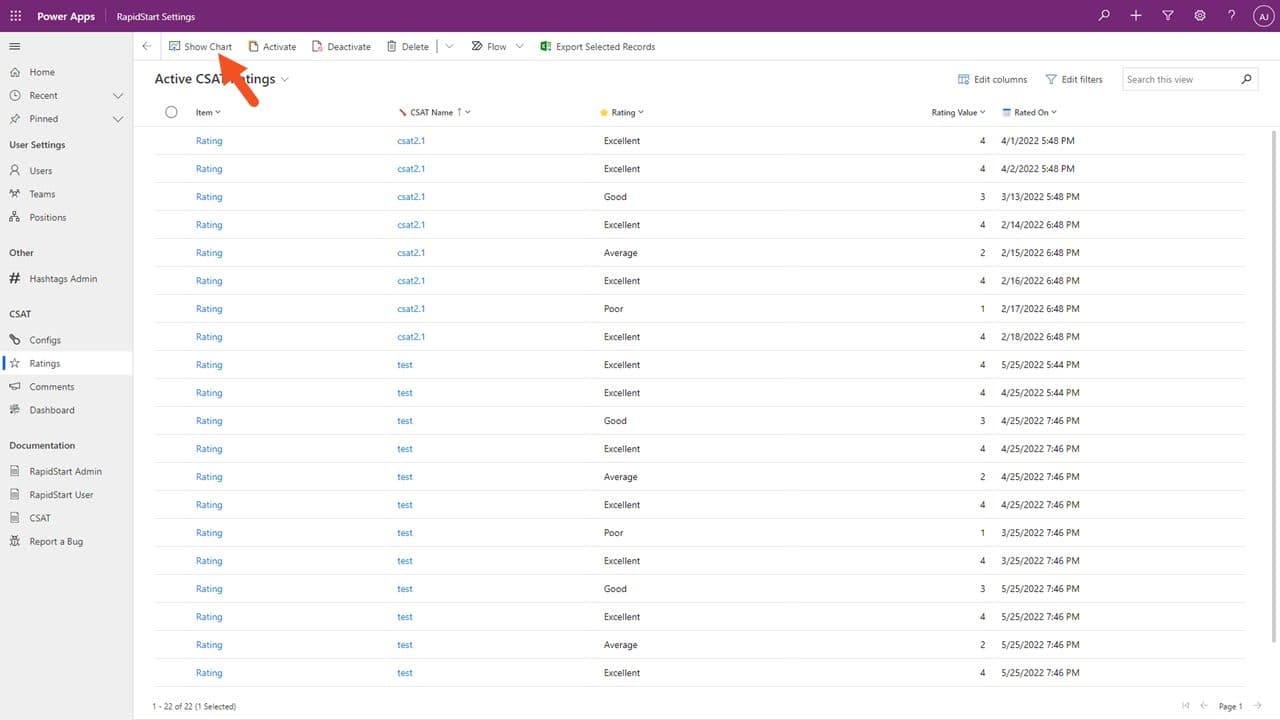Open the Flow dropdown chevron
The width and height of the screenshot is (1280, 720).
[x=519, y=46]
